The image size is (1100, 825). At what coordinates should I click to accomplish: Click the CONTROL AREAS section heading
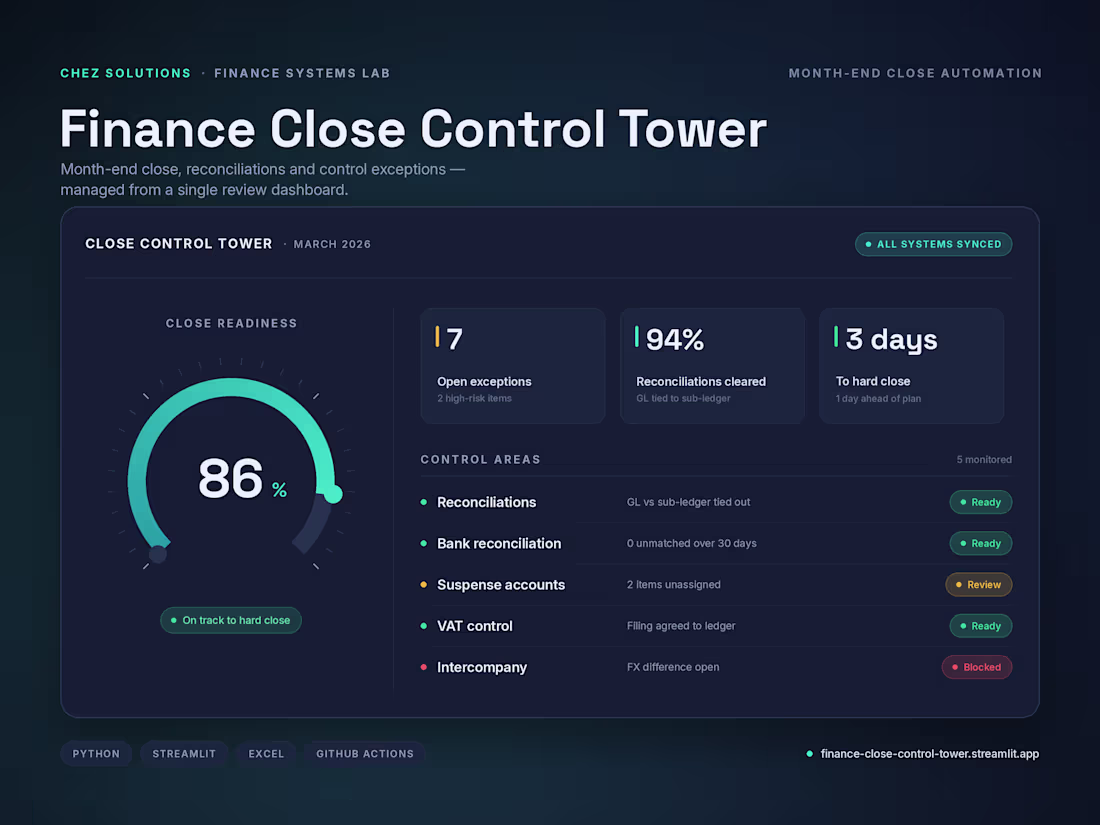(481, 460)
